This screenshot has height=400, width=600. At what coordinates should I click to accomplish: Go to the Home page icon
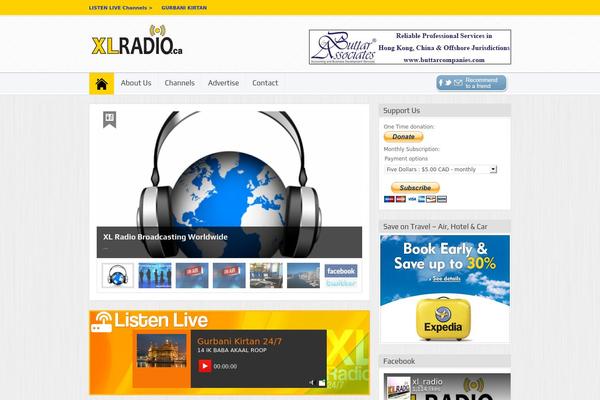point(101,83)
